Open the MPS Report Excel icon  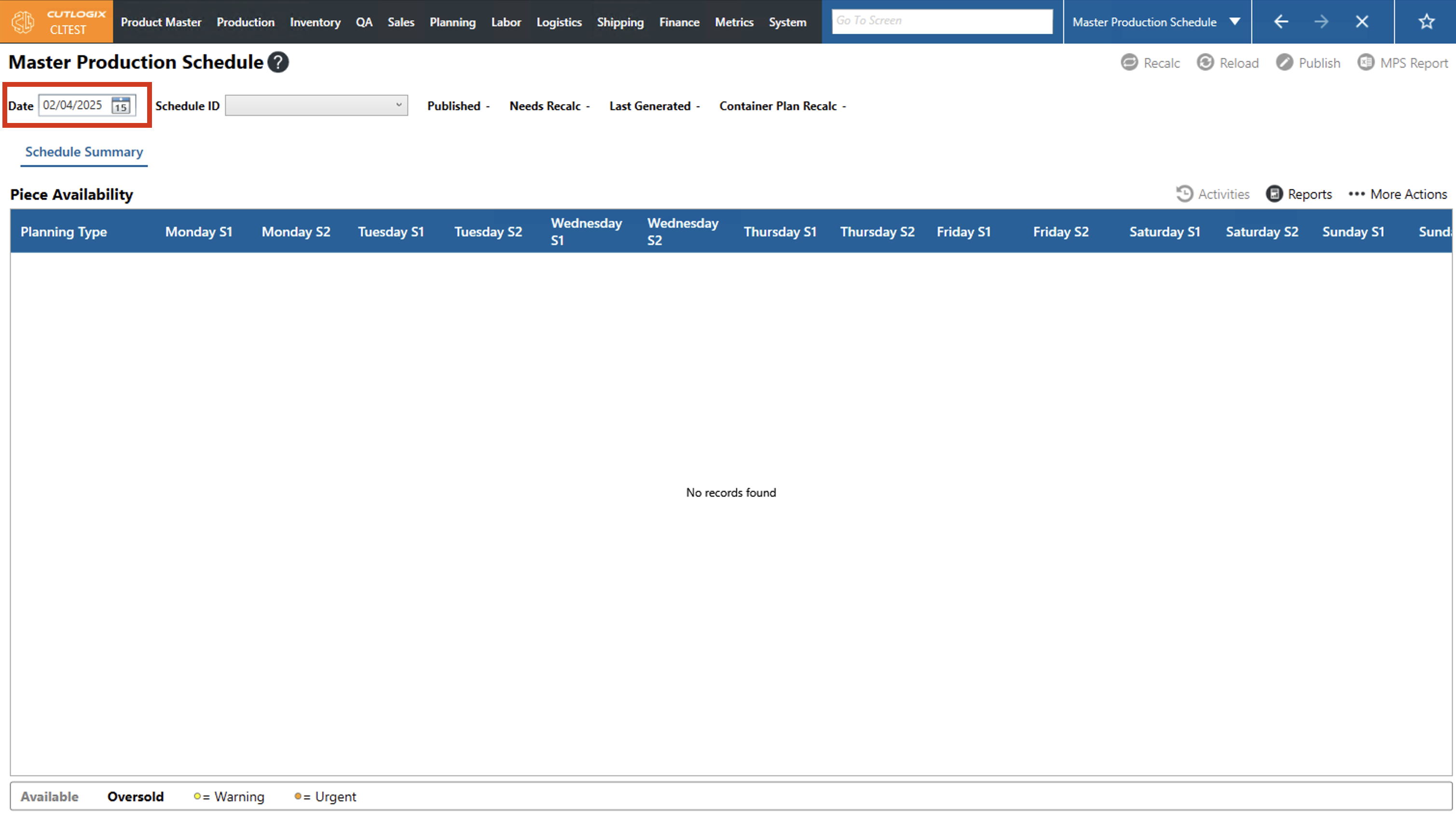coord(1366,62)
